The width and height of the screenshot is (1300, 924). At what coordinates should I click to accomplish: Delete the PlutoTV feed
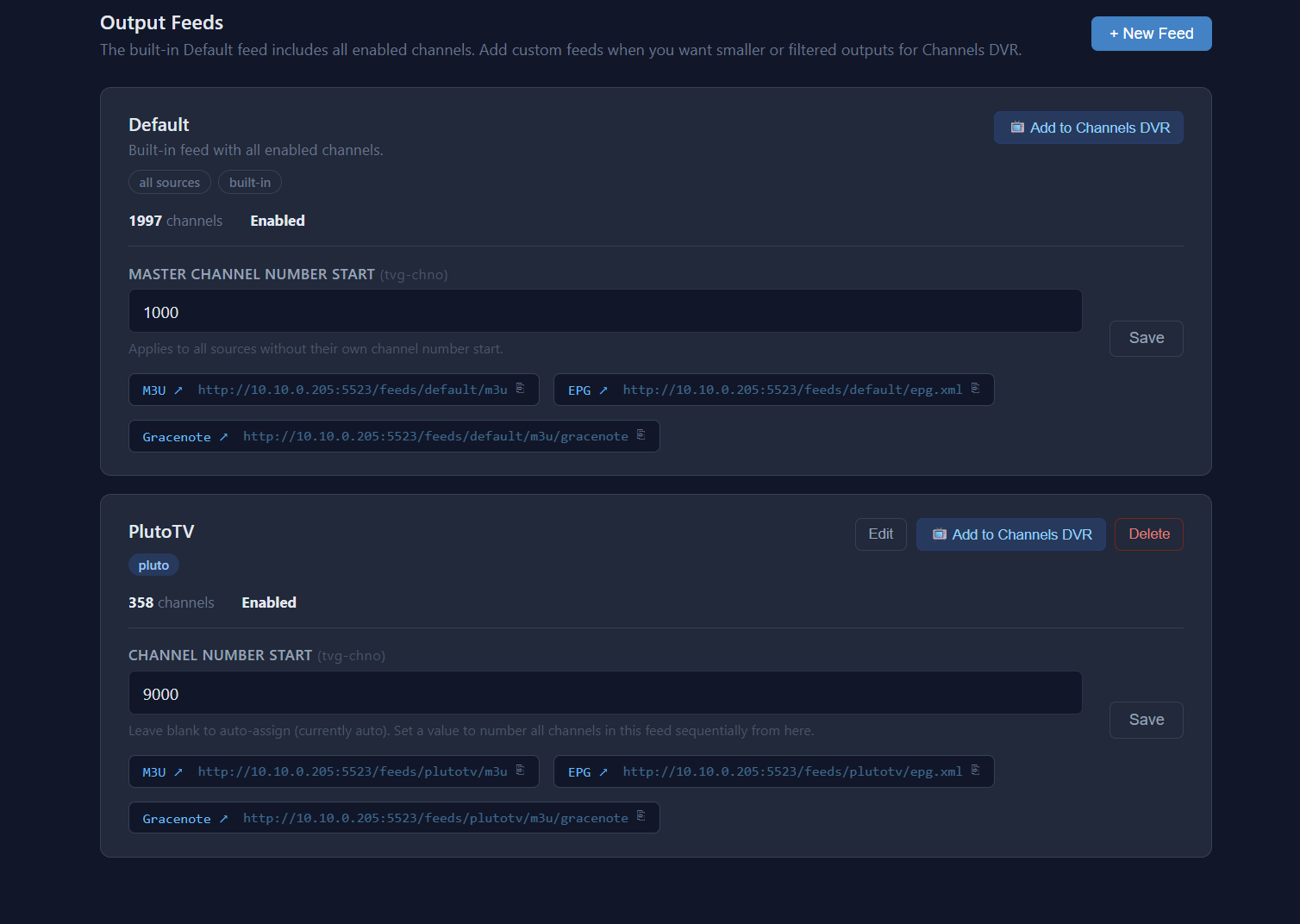pos(1148,534)
